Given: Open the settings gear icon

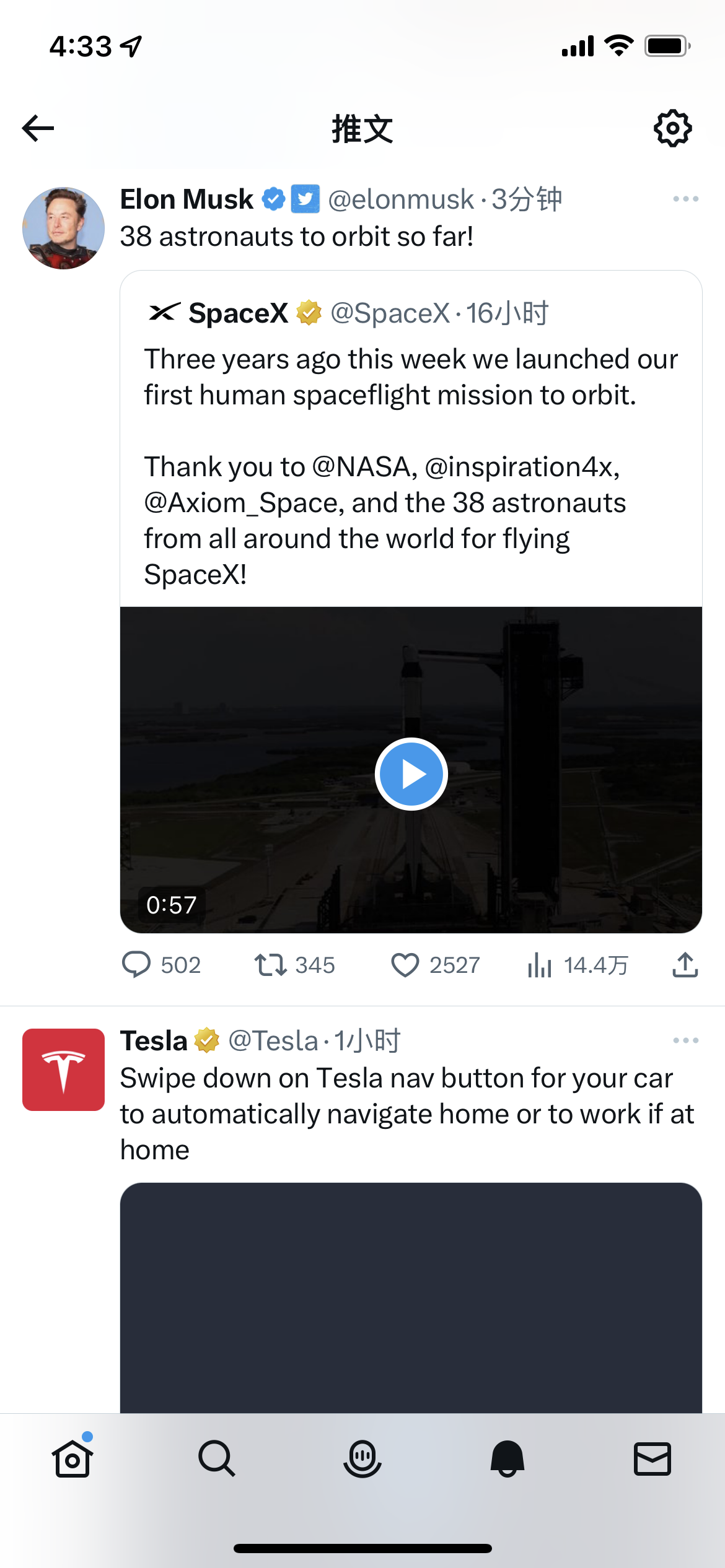Looking at the screenshot, I should point(672,128).
